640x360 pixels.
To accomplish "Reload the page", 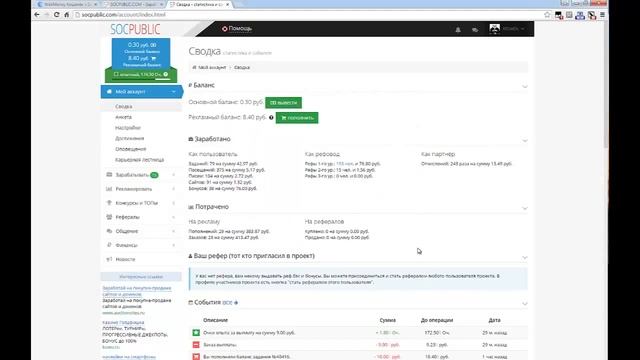I will (56, 15).
